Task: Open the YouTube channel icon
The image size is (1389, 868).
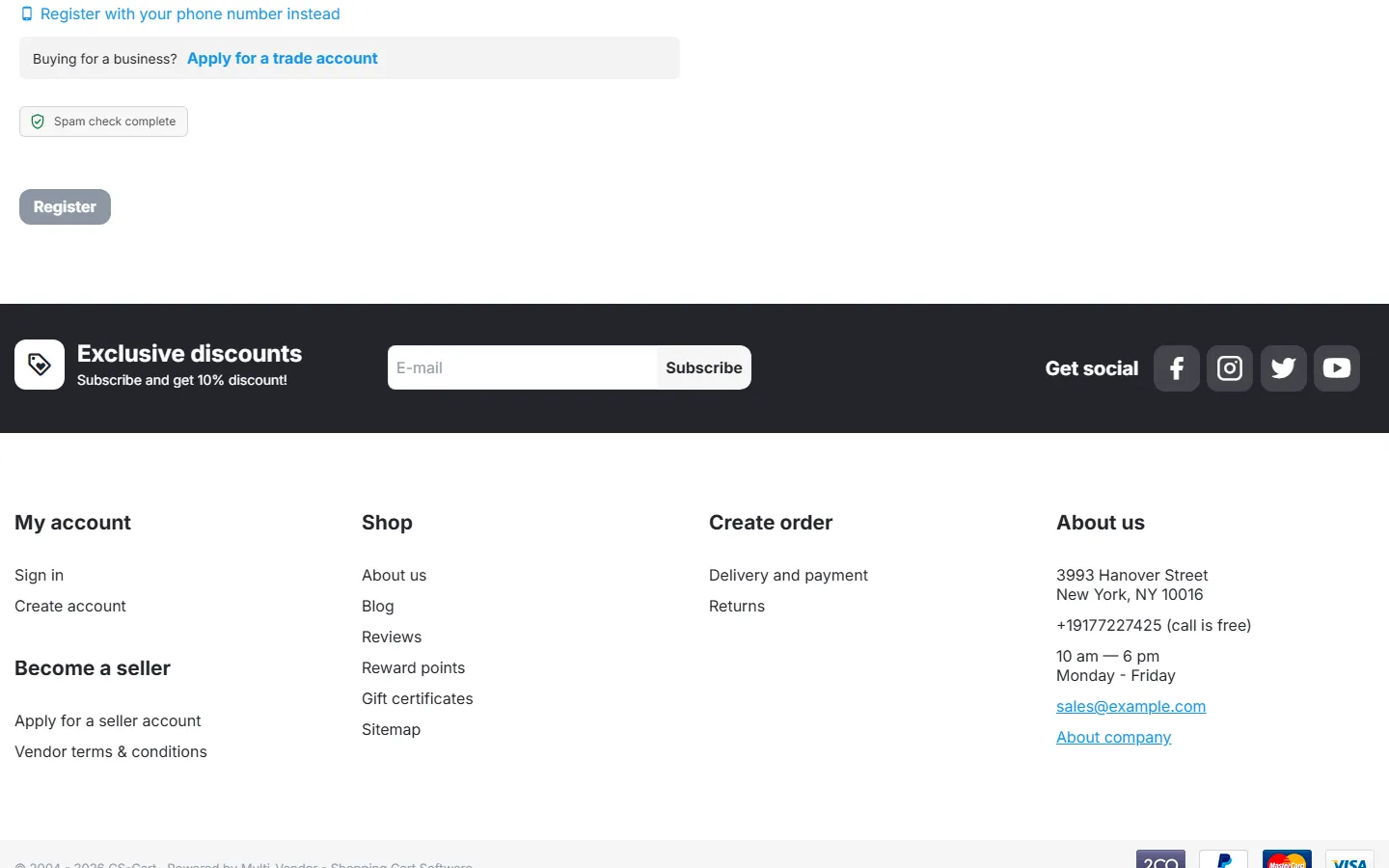Action: pyautogui.click(x=1337, y=368)
